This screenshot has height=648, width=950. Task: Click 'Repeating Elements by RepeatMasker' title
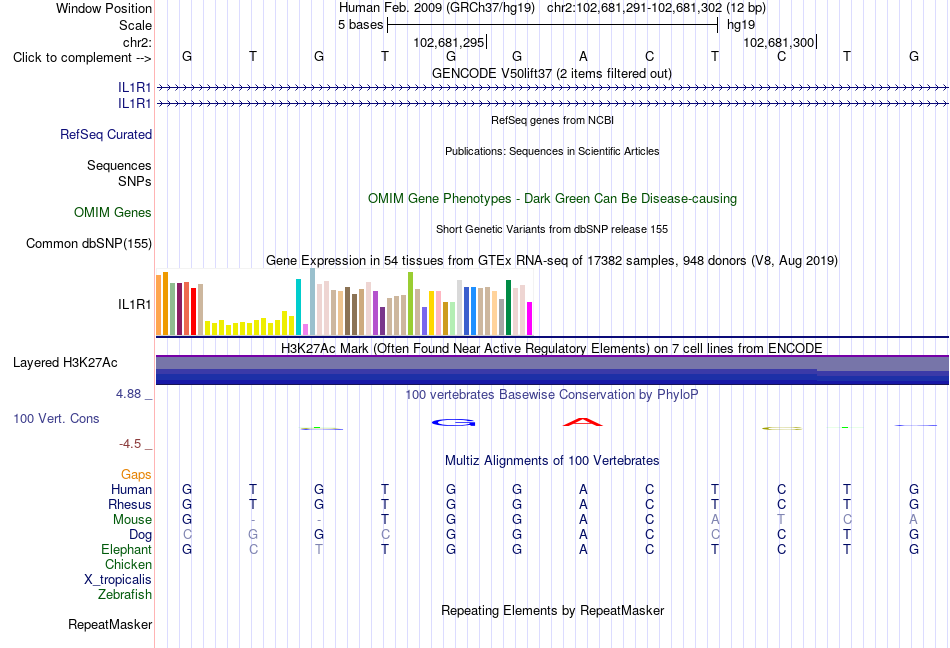(552, 610)
